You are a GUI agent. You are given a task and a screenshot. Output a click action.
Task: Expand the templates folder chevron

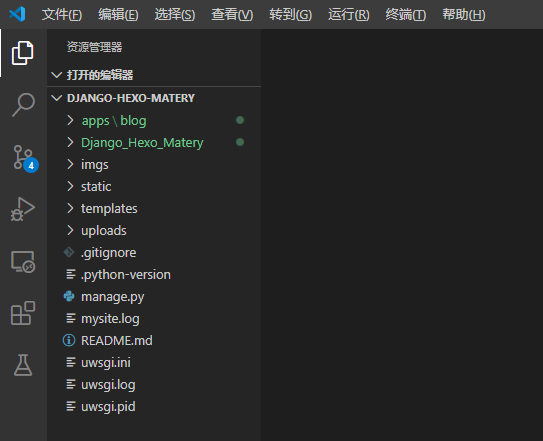pyautogui.click(x=70, y=208)
